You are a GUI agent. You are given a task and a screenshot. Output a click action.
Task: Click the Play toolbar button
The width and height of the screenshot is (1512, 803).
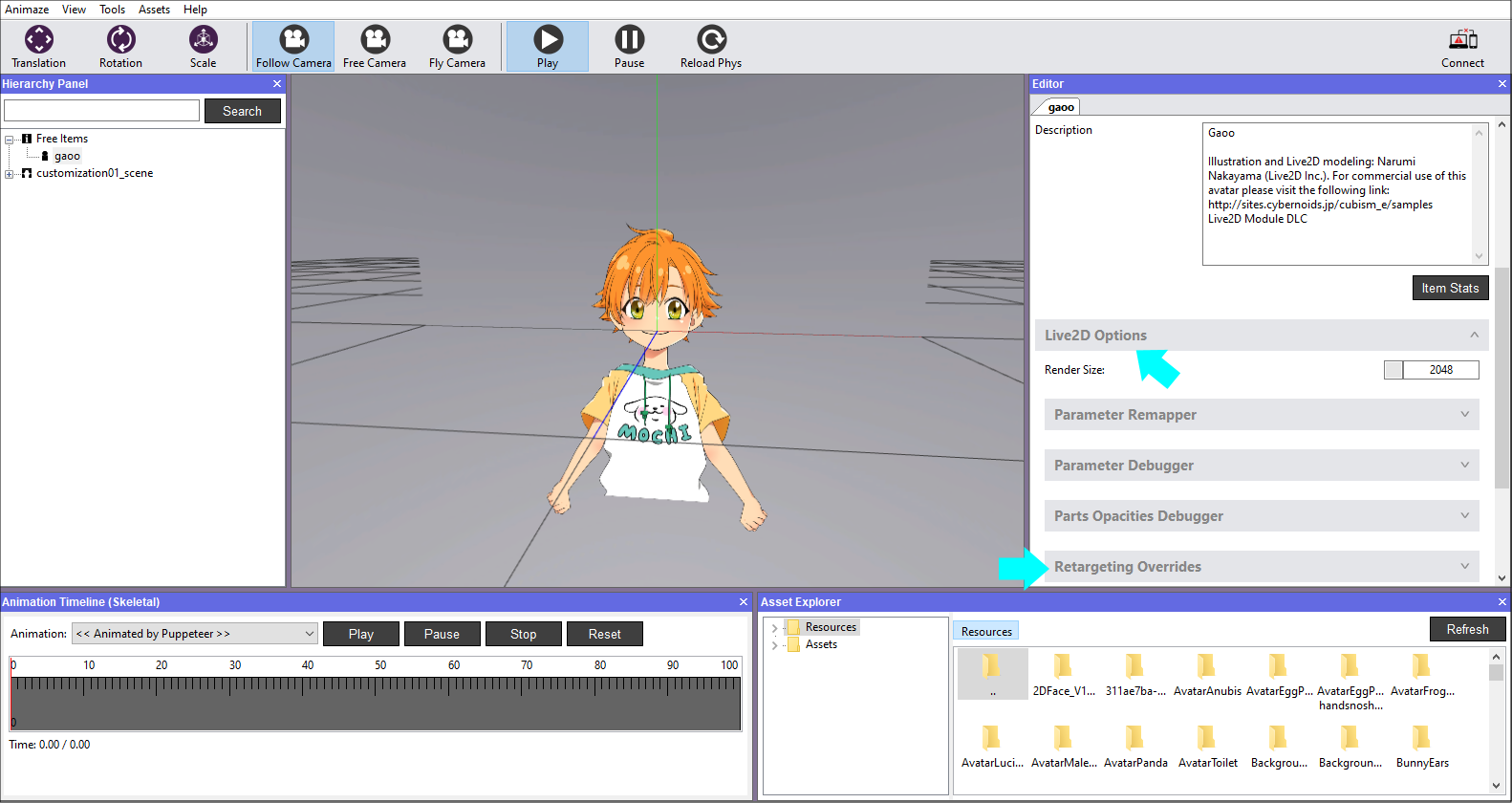click(548, 46)
